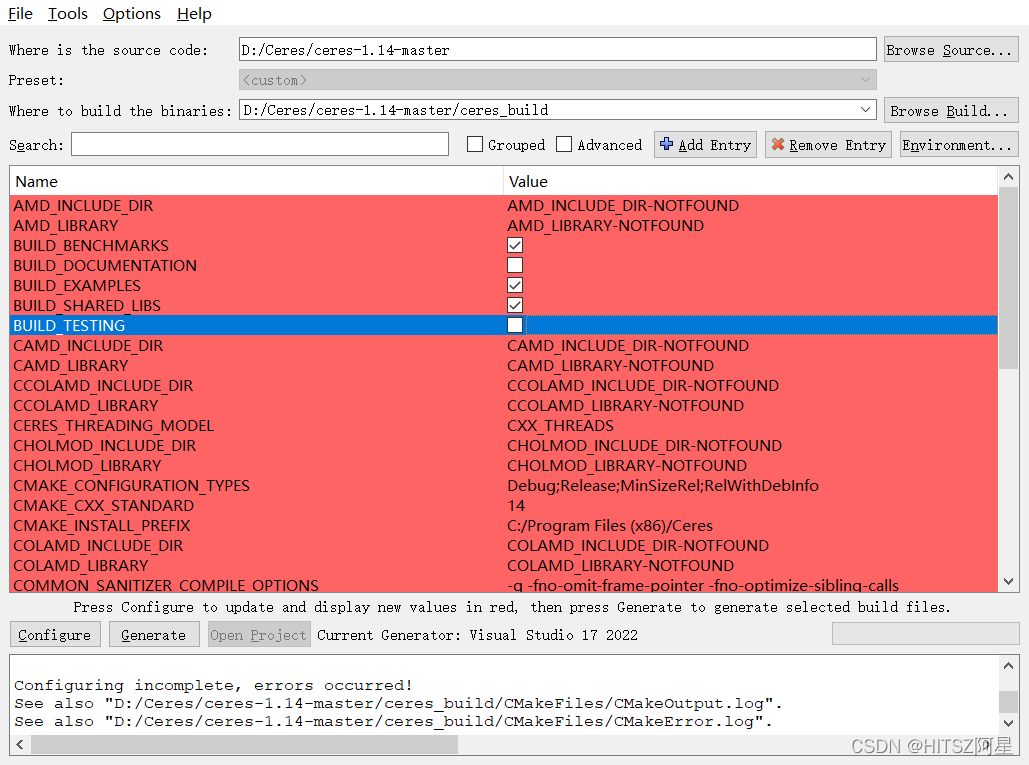Uncheck BUILD_BENCHMARKS checkbox
This screenshot has width=1029, height=765.
tap(515, 245)
